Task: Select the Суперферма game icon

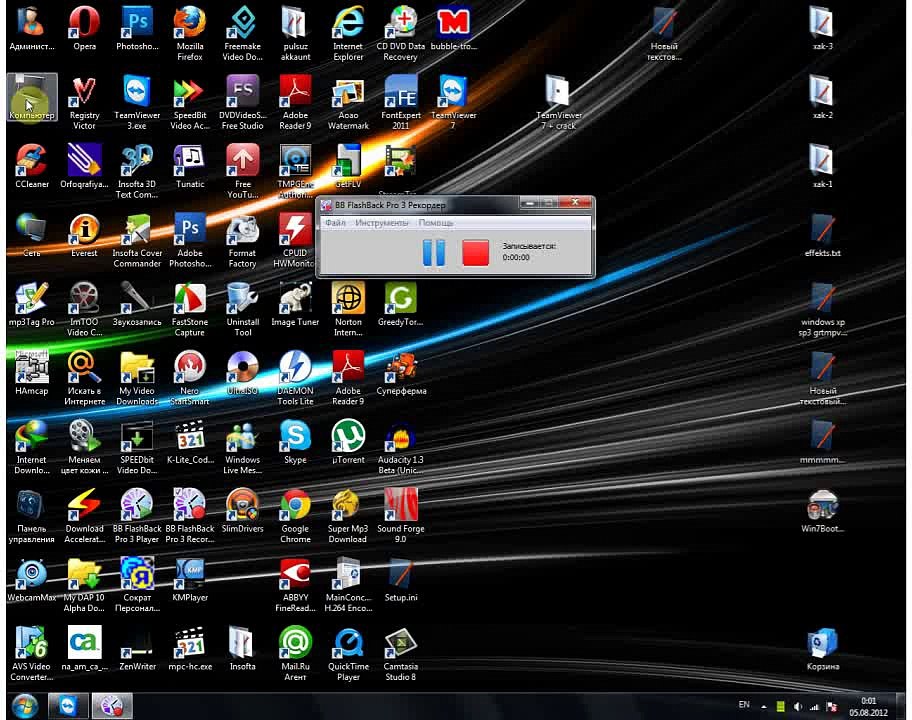Action: (x=400, y=373)
